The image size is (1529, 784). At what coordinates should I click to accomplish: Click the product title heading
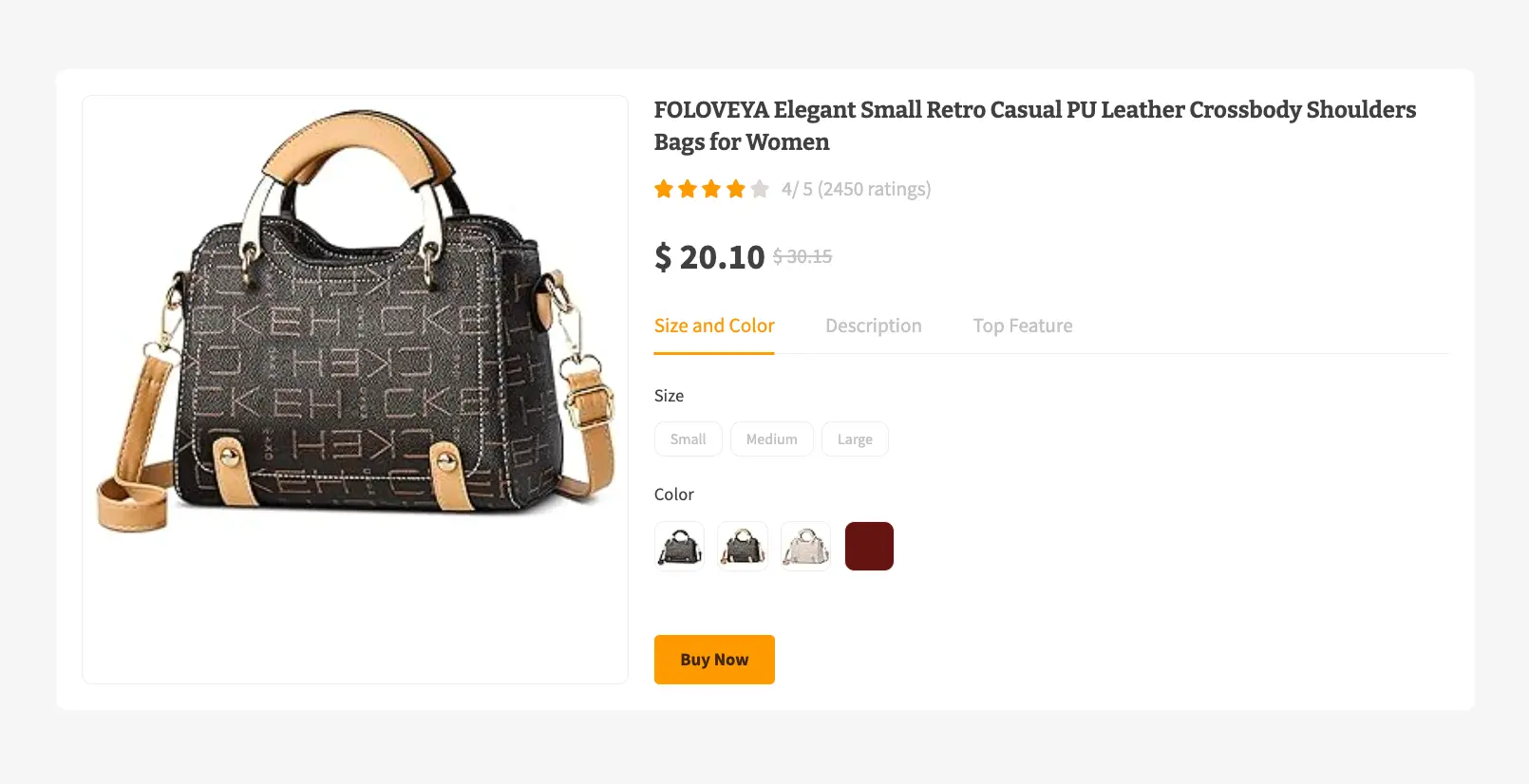[1034, 125]
